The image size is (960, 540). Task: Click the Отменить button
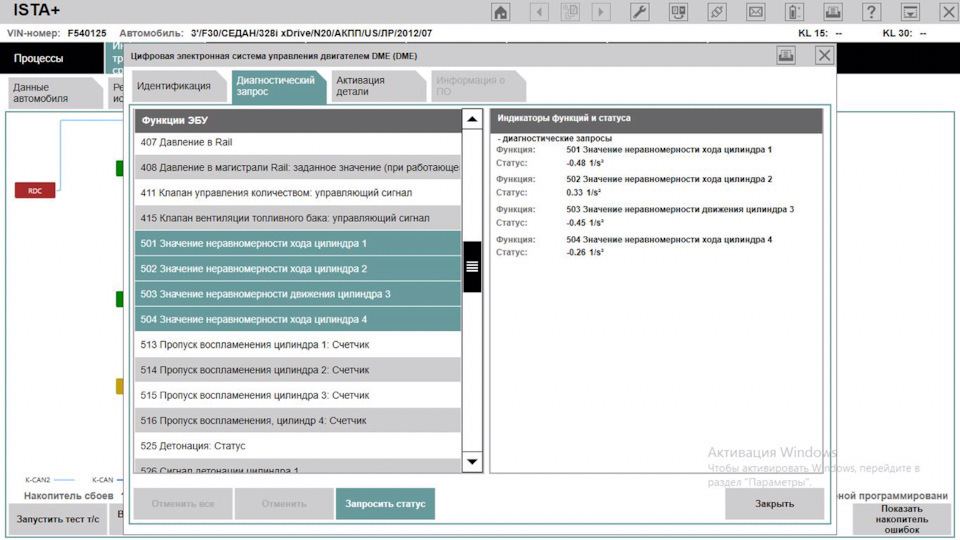coord(284,503)
